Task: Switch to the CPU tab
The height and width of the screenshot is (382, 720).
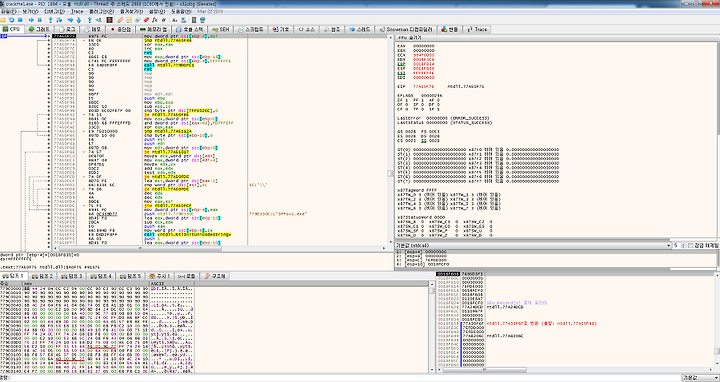Action: (11, 29)
